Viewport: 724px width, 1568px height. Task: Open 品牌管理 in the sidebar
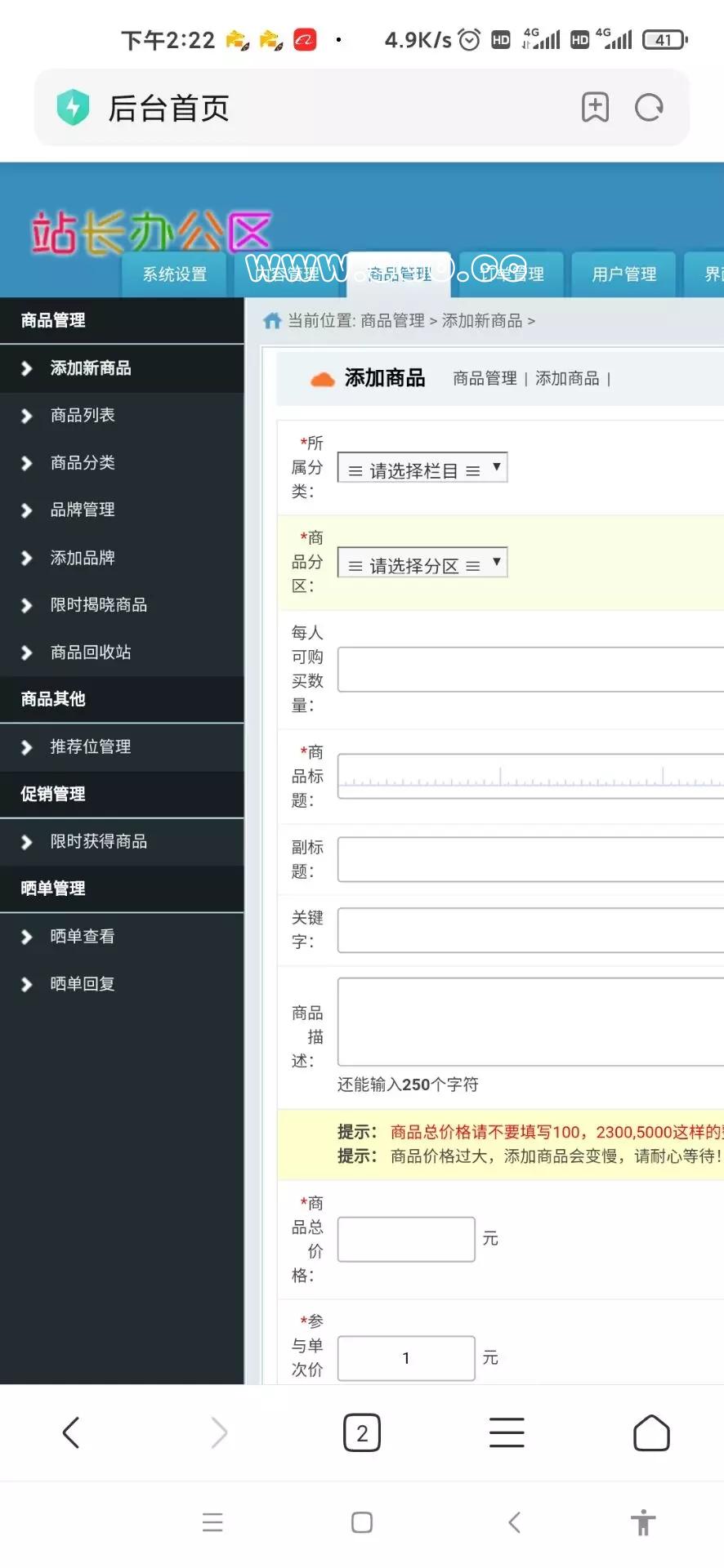pos(83,510)
